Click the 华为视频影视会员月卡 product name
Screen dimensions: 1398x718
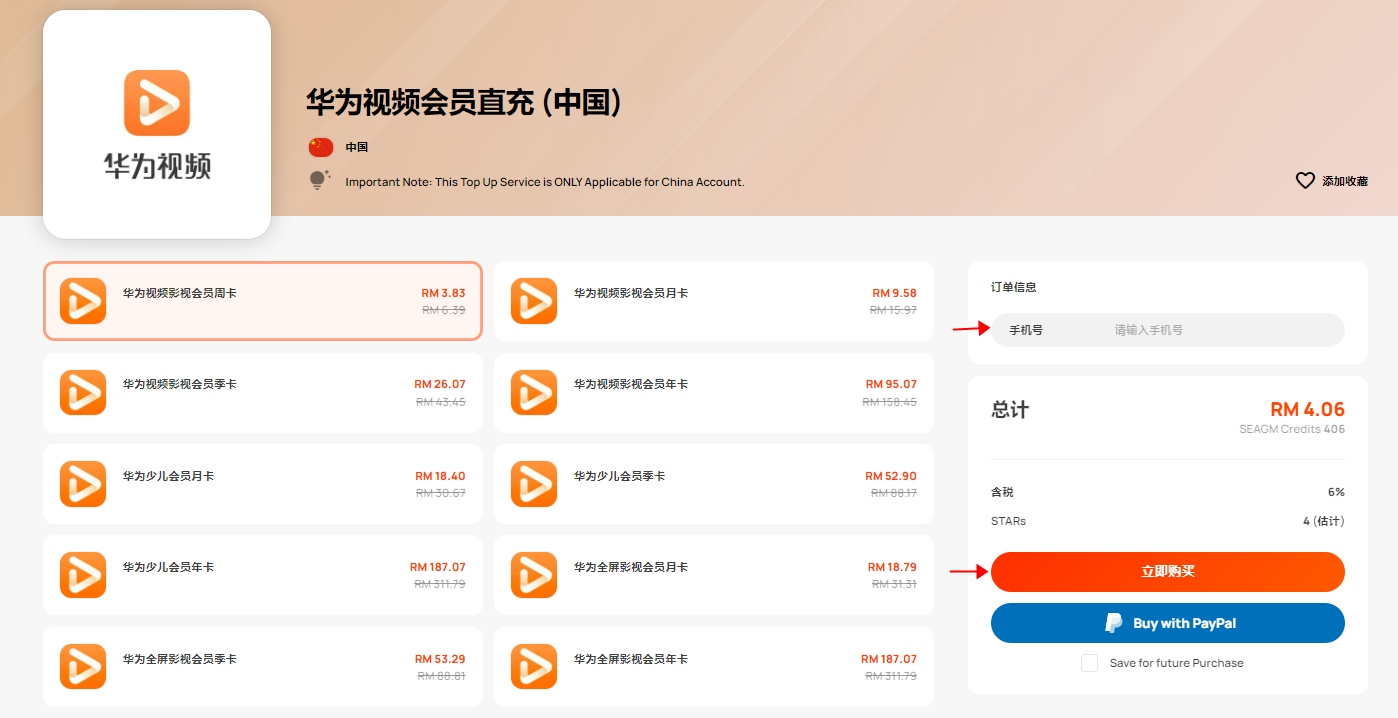pyautogui.click(x=631, y=293)
